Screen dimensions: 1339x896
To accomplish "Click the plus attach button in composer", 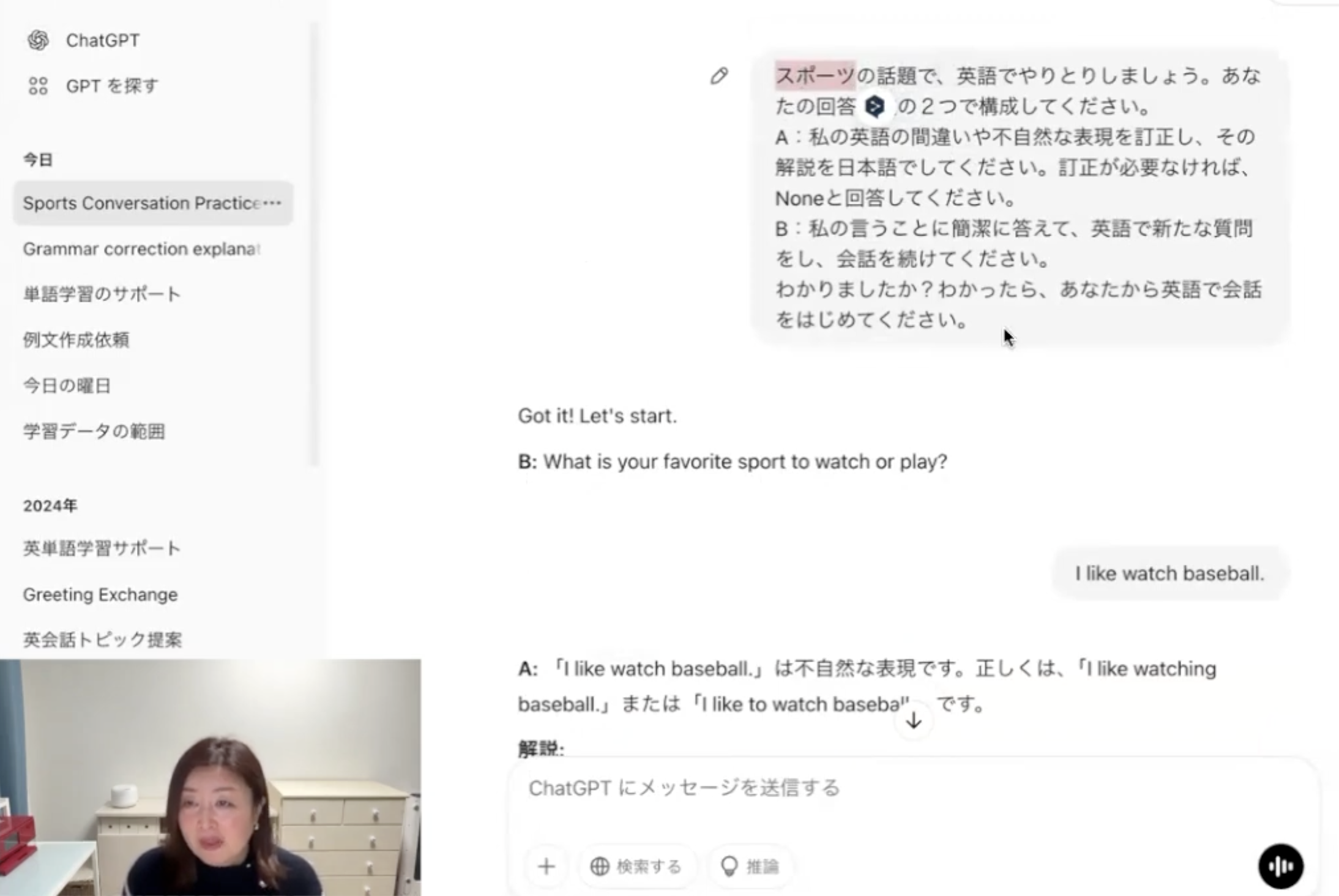I will [546, 866].
